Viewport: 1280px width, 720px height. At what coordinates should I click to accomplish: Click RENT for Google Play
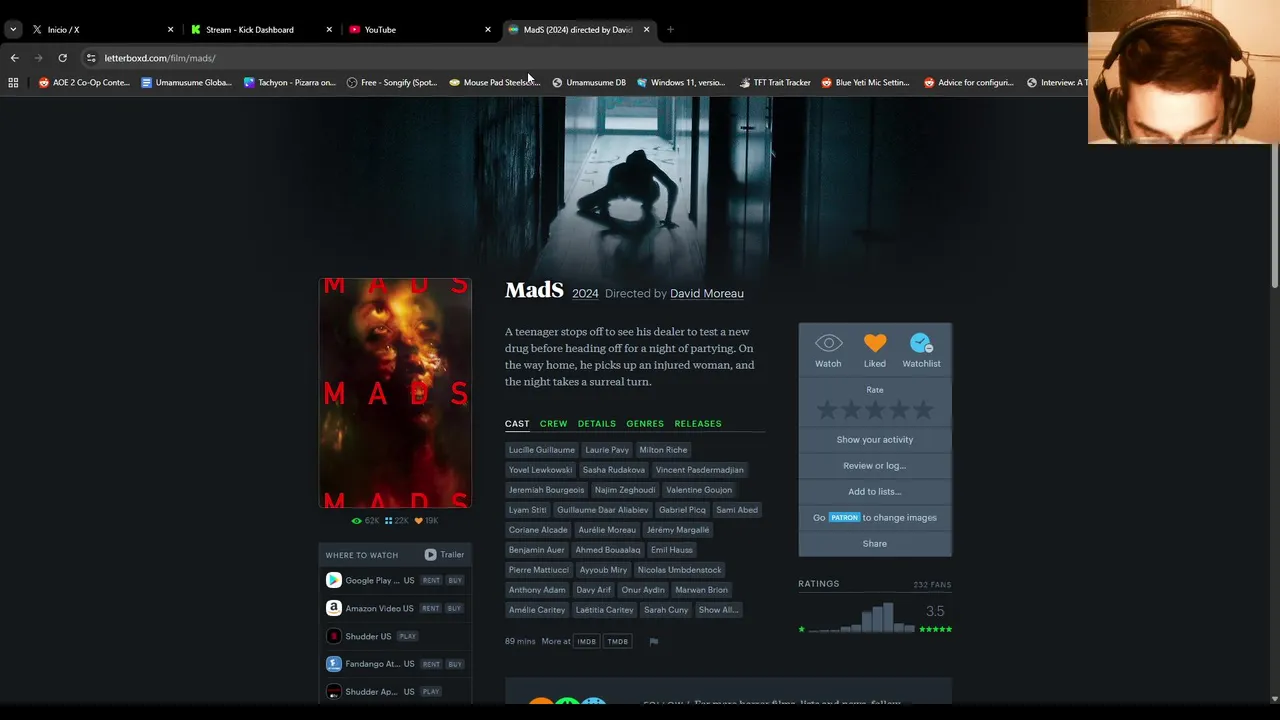pyautogui.click(x=431, y=580)
